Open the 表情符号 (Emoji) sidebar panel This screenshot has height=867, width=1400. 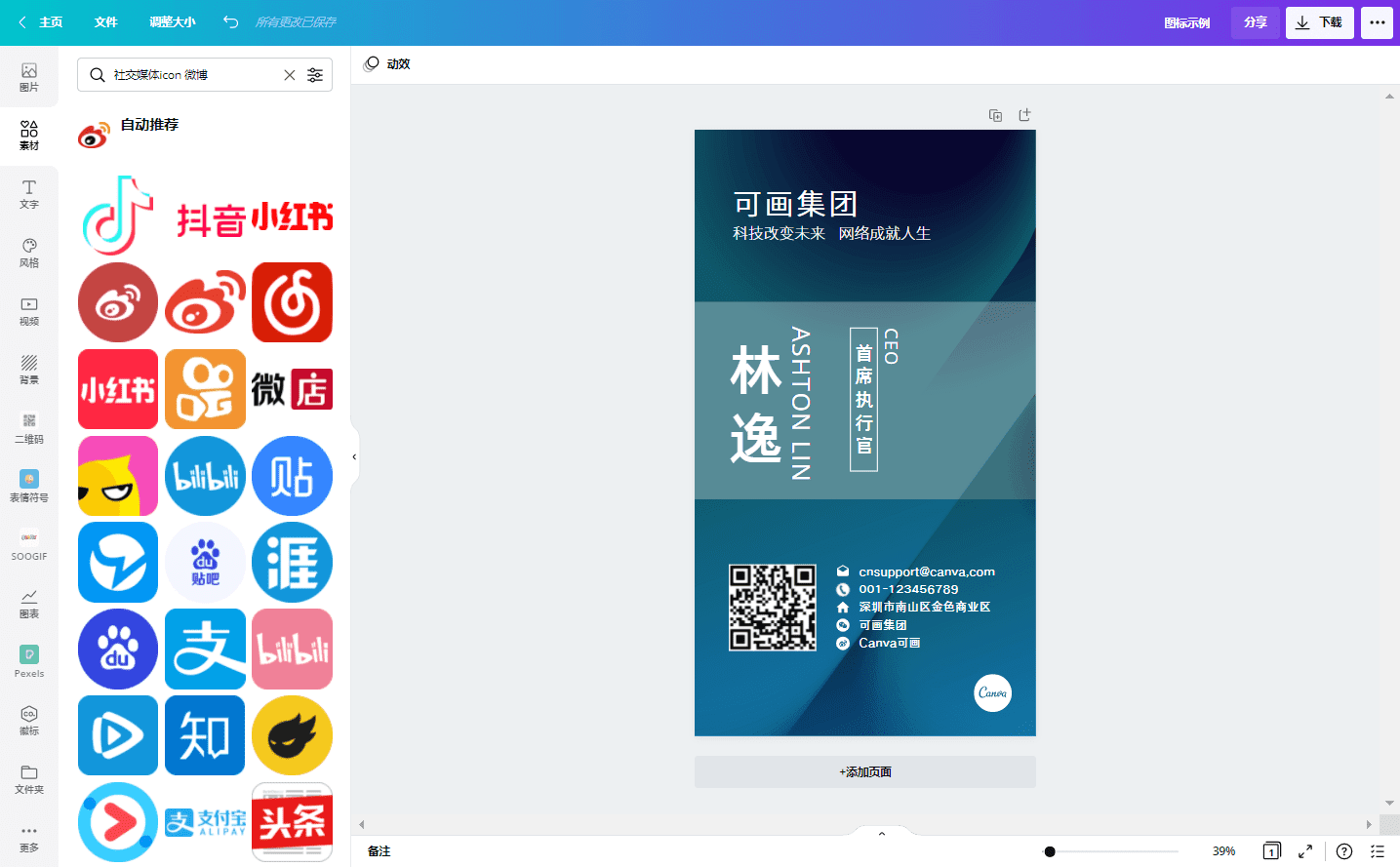point(29,487)
